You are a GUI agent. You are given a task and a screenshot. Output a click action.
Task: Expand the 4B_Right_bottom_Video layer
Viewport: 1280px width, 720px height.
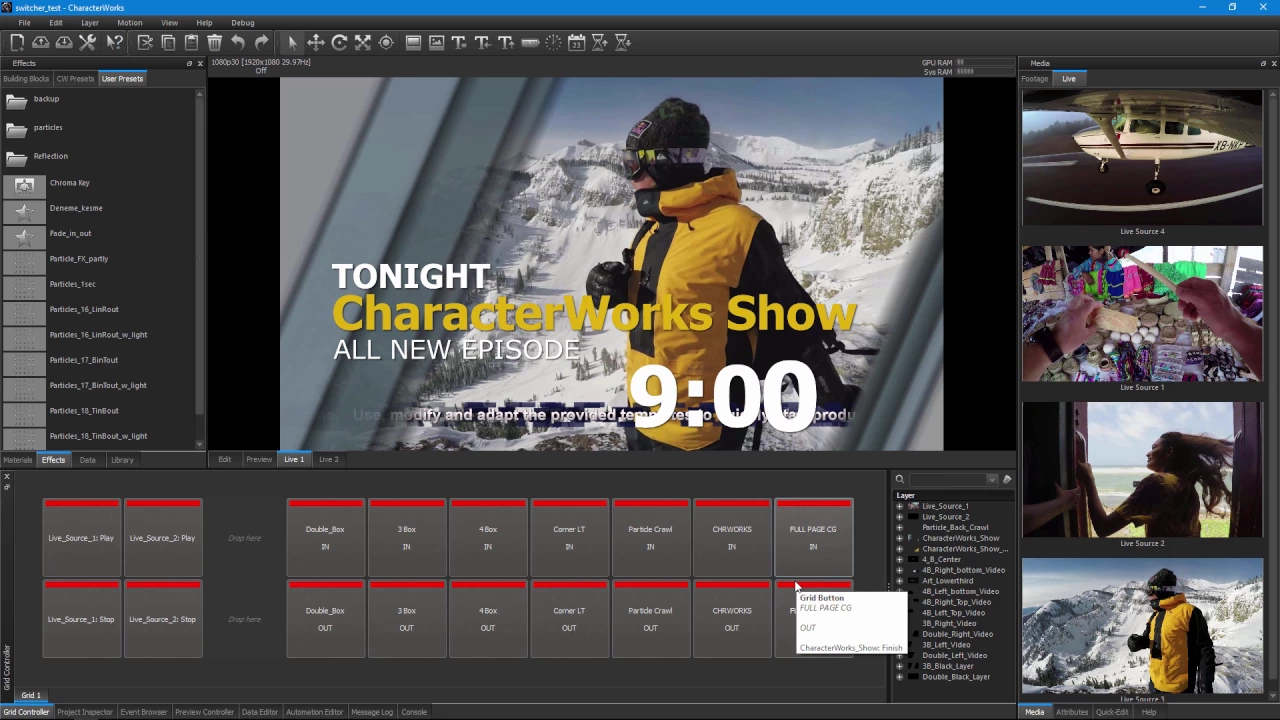point(899,570)
